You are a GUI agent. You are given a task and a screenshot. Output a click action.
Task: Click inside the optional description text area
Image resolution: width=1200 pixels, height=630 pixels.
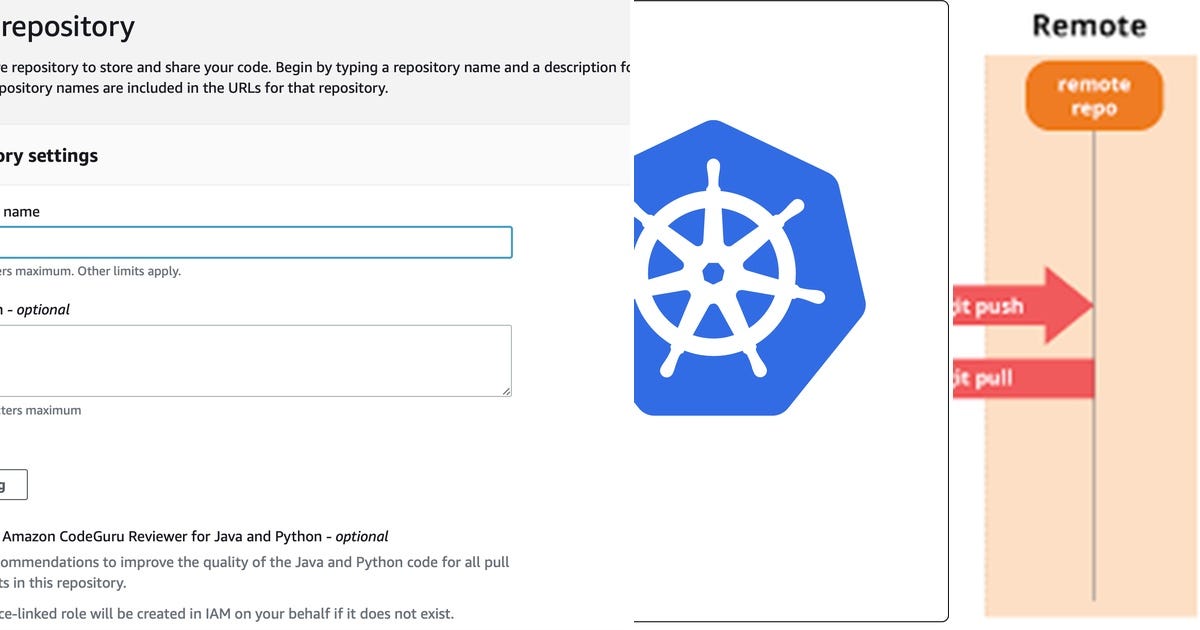pyautogui.click(x=256, y=360)
